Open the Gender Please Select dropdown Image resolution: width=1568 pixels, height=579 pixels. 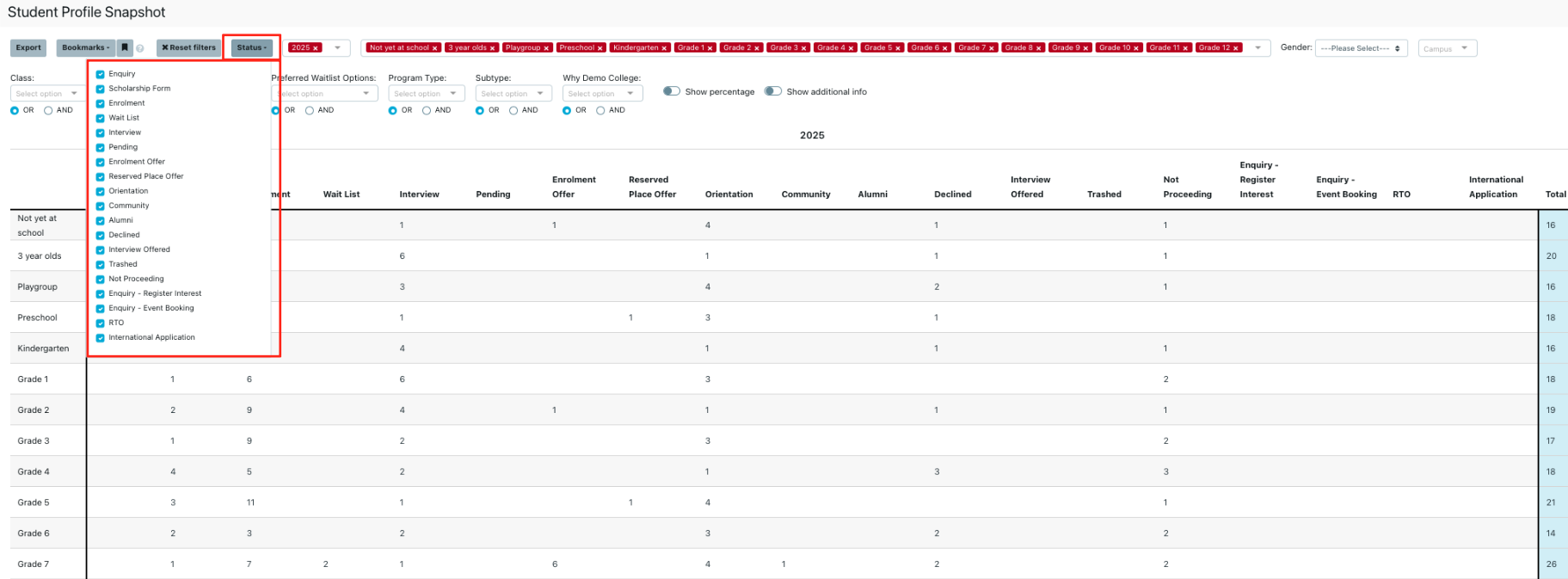pyautogui.click(x=1361, y=48)
